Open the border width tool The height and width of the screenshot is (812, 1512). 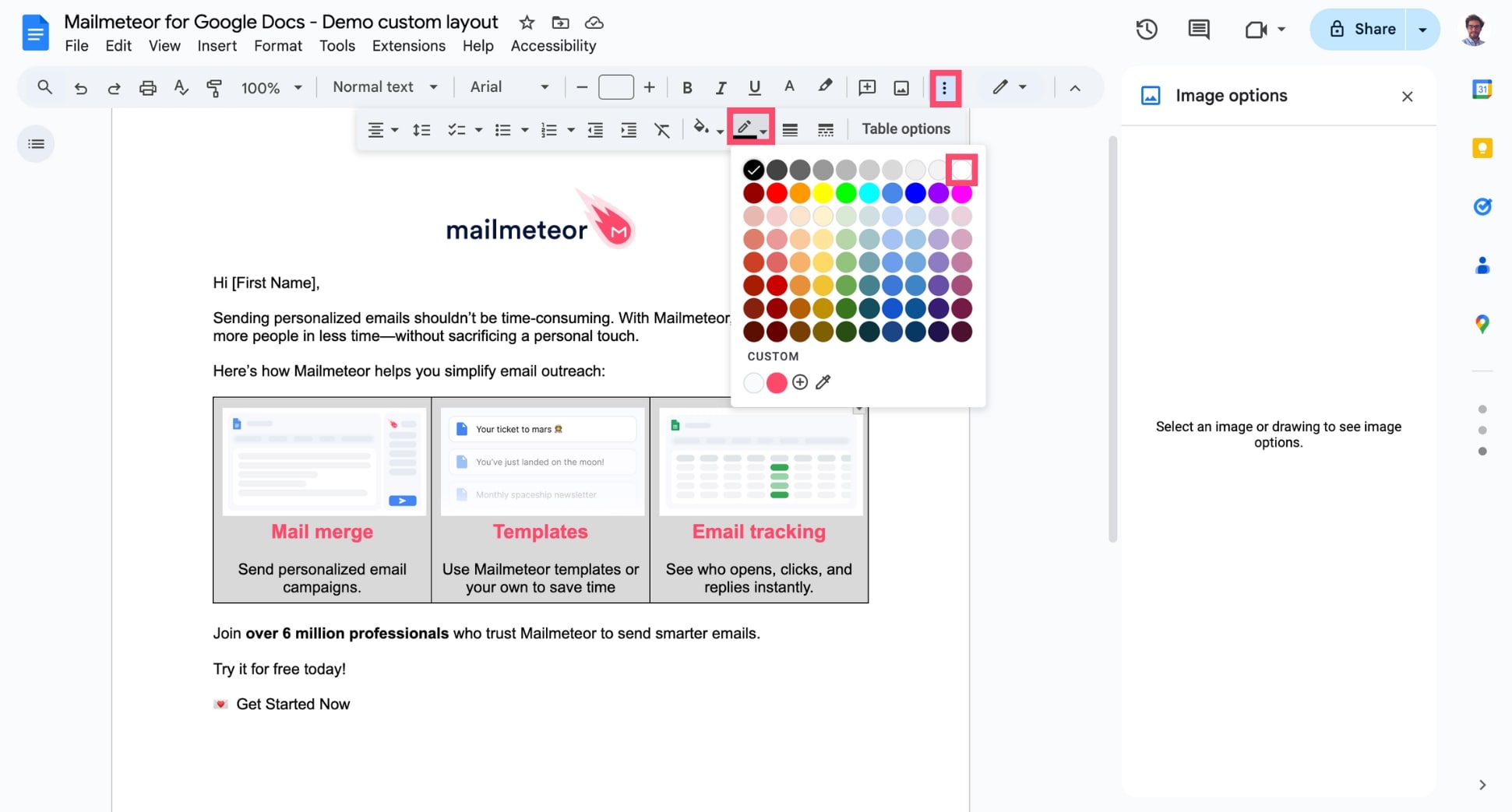click(x=790, y=130)
